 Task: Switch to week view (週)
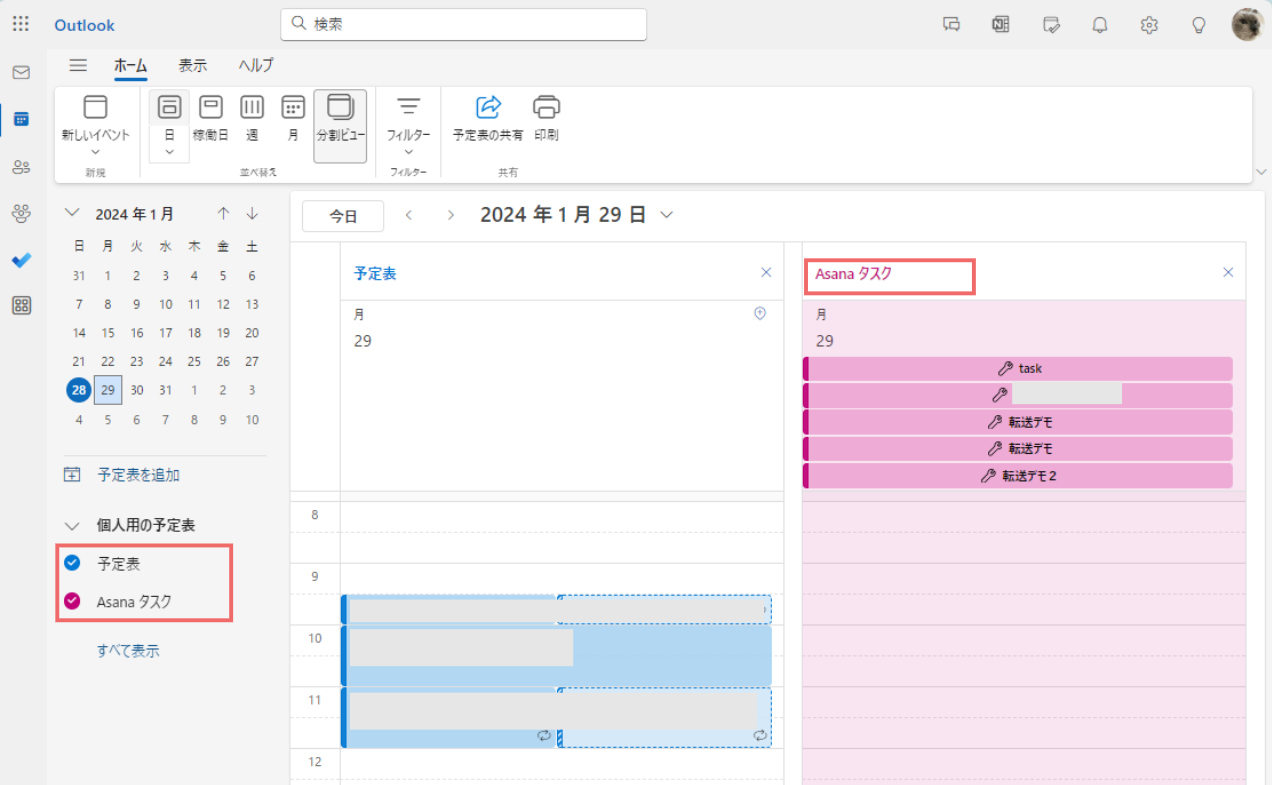point(252,118)
